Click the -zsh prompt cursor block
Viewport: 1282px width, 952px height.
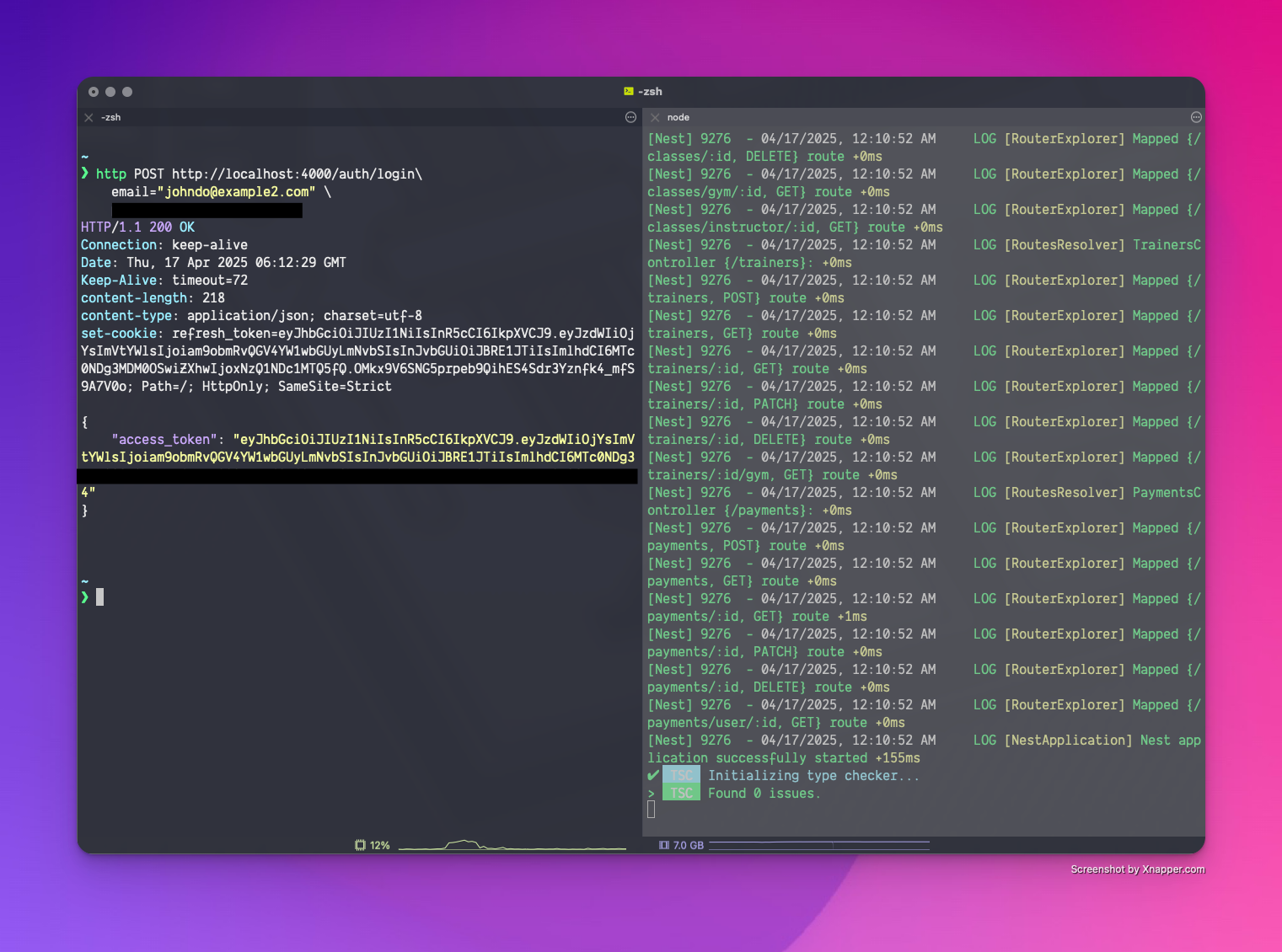click(100, 597)
